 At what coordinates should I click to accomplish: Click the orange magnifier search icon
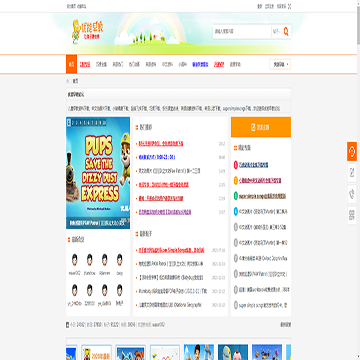pos(286,32)
